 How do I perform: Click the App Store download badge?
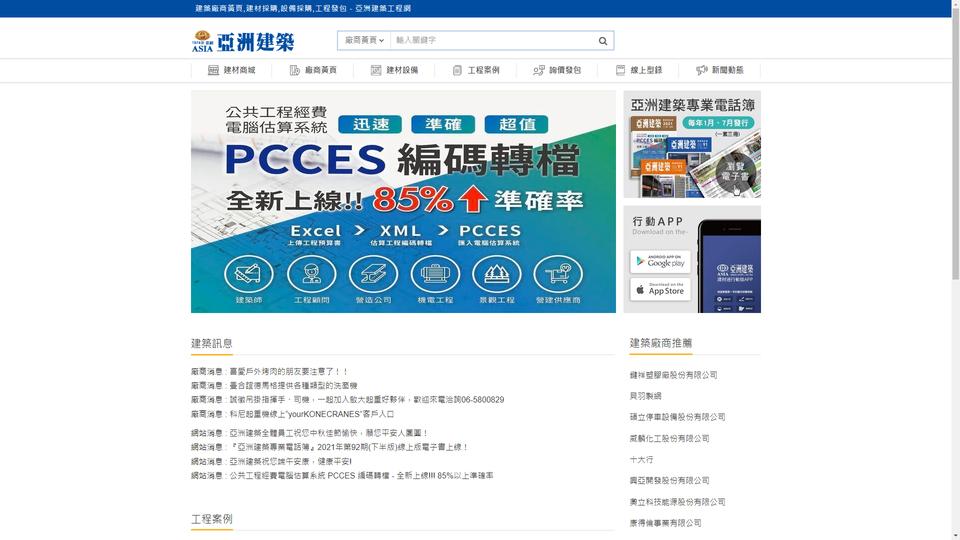pyautogui.click(x=660, y=289)
